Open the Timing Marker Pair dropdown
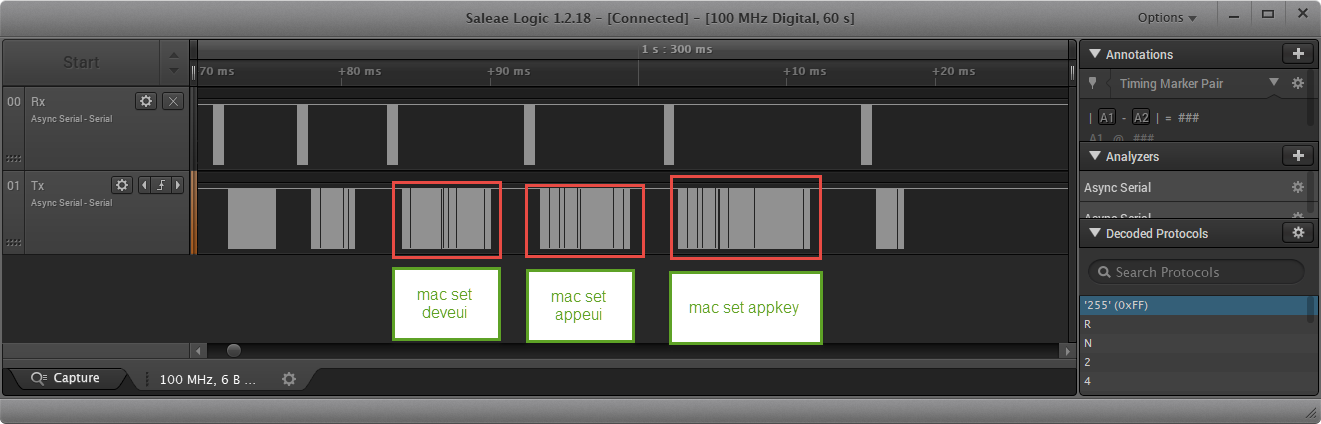The image size is (1321, 424). (1273, 83)
